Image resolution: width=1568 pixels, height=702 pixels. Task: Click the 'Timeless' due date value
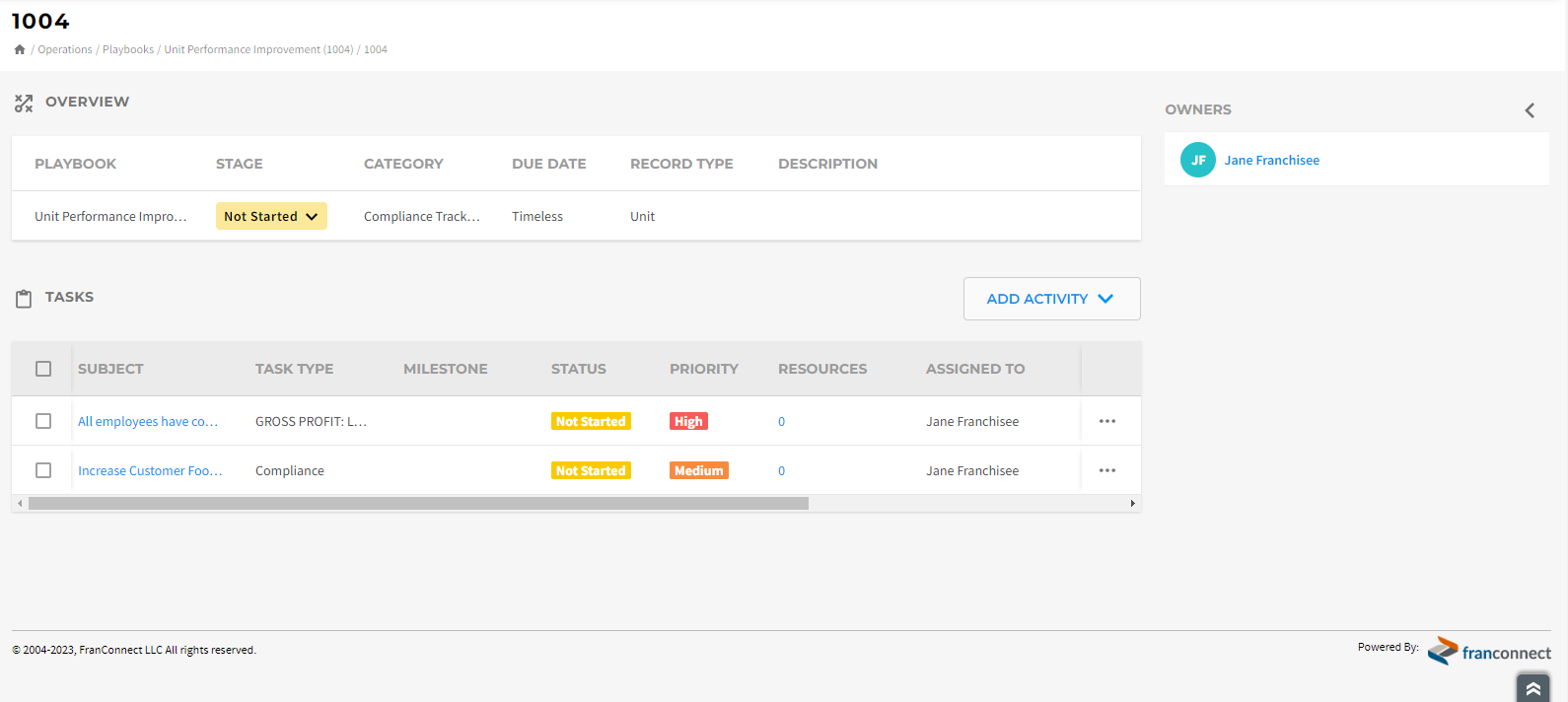pos(537,216)
